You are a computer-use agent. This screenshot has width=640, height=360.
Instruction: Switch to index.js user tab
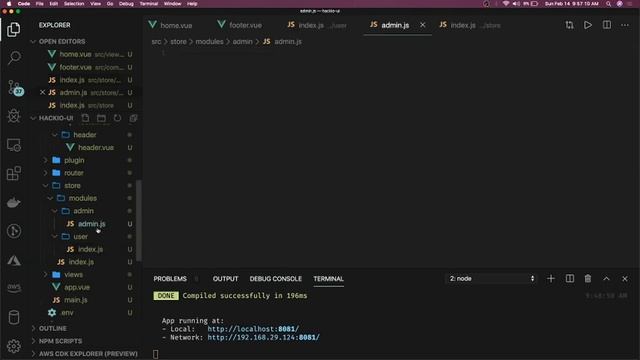pos(317,25)
